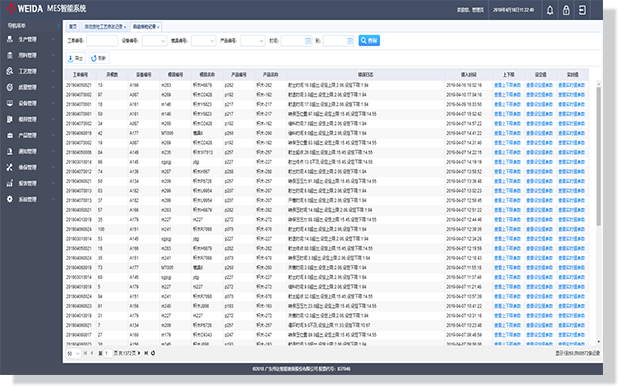Click the bar chart report sidebar icon
The width and height of the screenshot is (618, 386).
tap(9, 183)
